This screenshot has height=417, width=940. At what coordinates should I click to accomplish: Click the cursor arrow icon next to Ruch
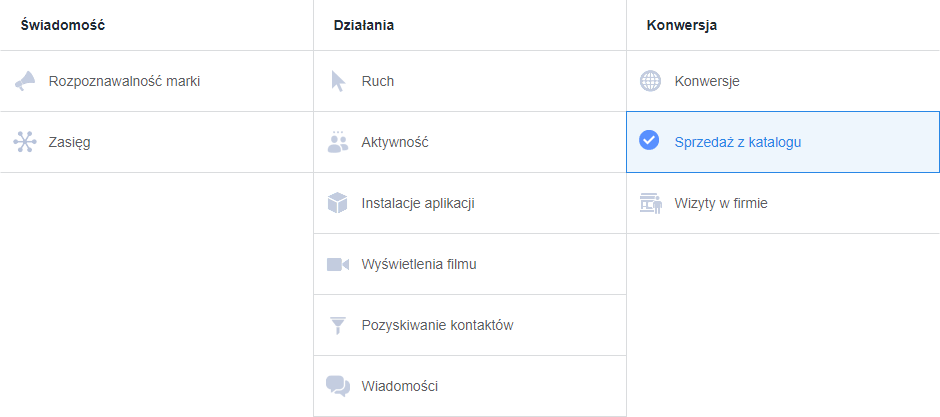tap(338, 81)
